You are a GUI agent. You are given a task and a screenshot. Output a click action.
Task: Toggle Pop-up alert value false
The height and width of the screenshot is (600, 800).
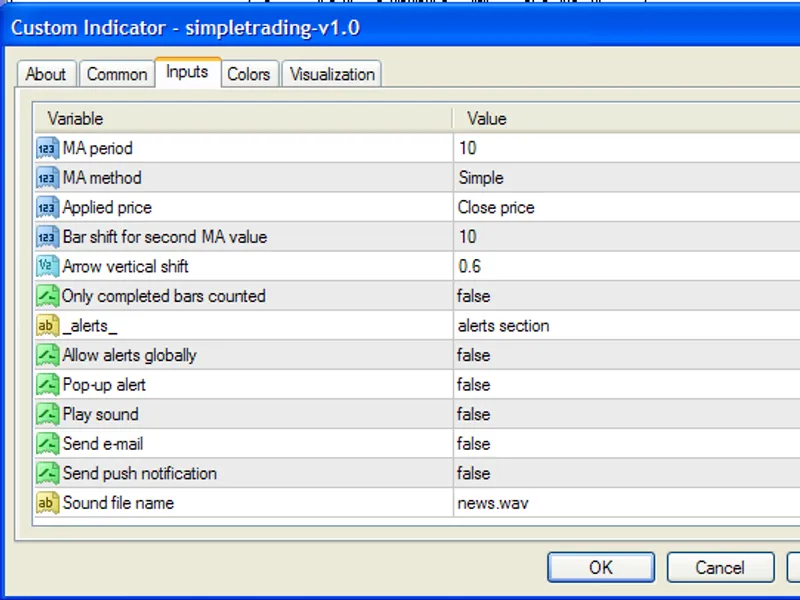point(627,385)
